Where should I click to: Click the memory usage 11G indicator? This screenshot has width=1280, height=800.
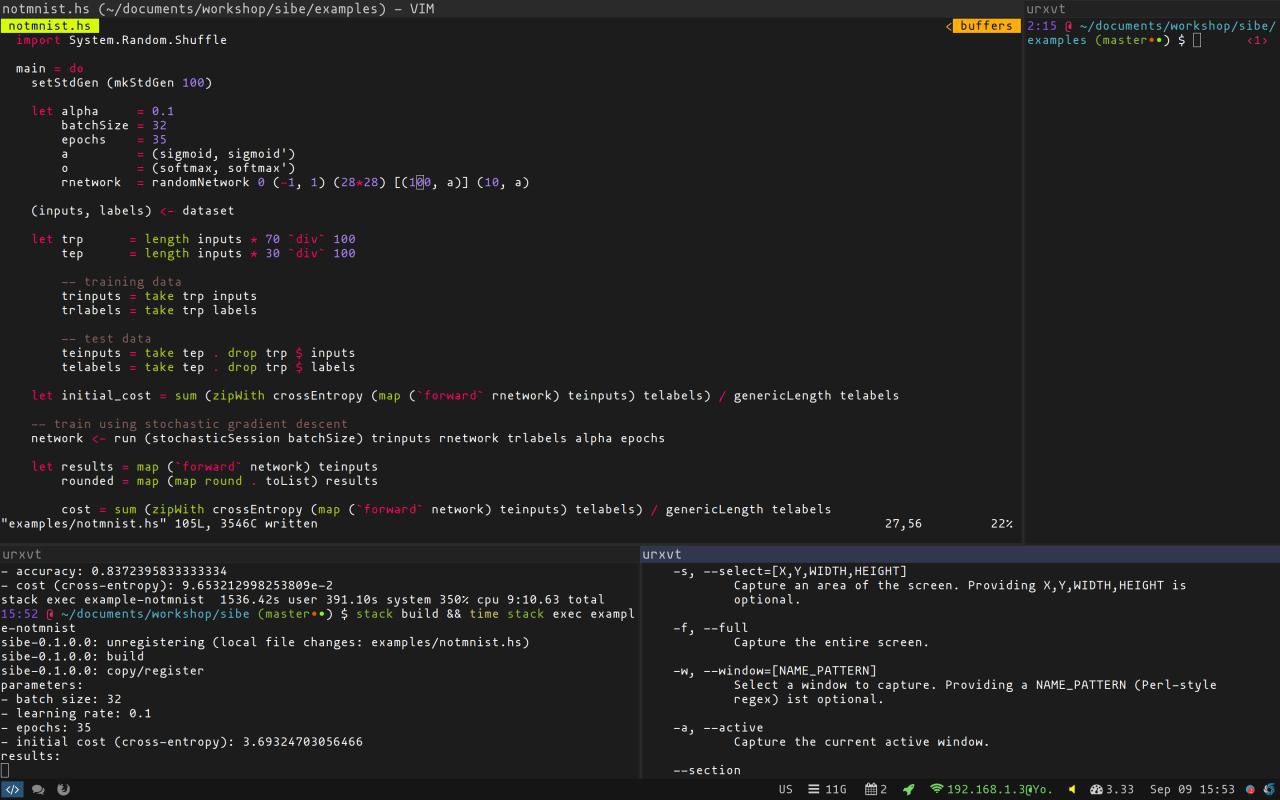click(x=827, y=789)
